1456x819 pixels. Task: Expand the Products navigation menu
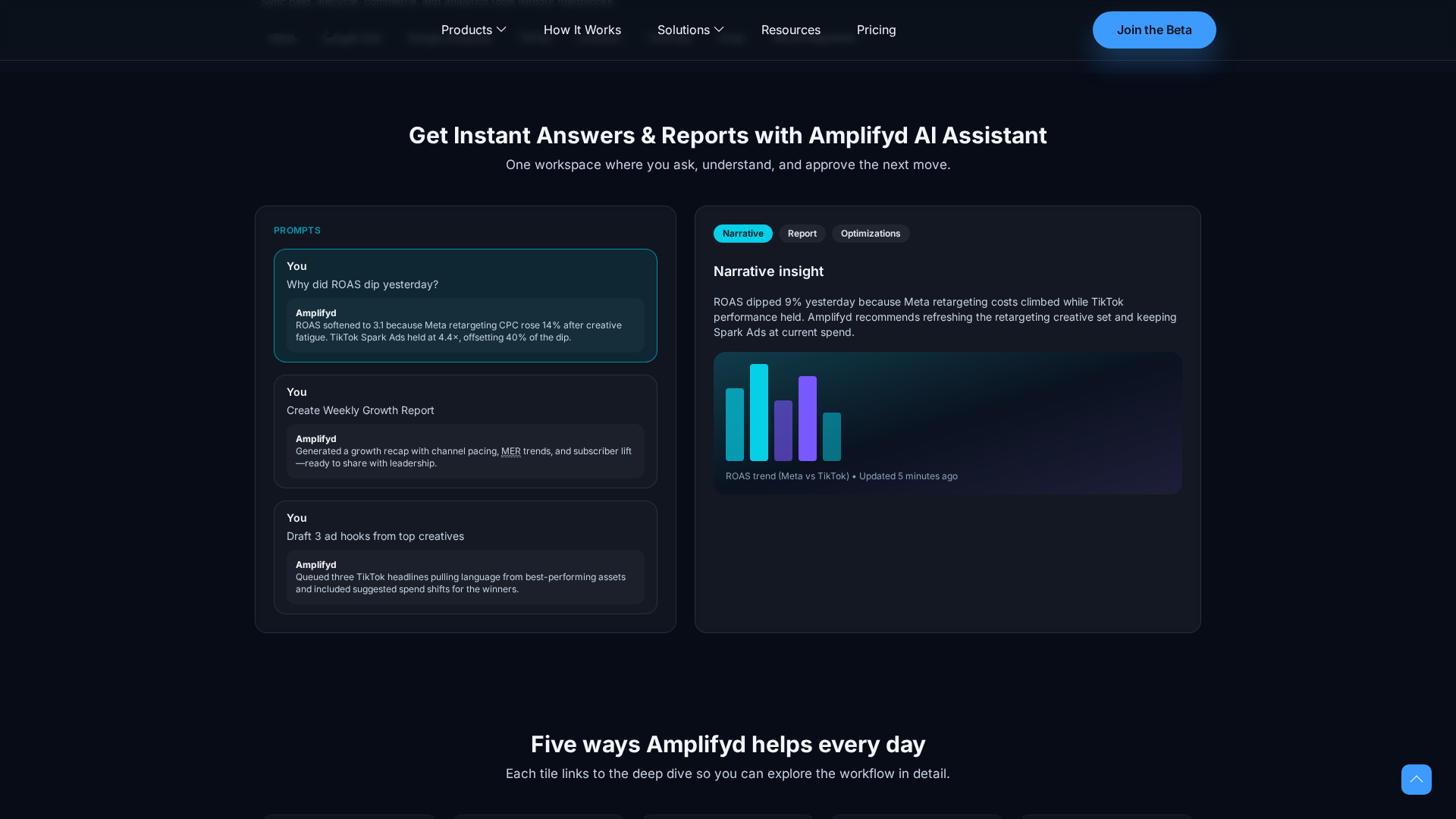(x=466, y=30)
